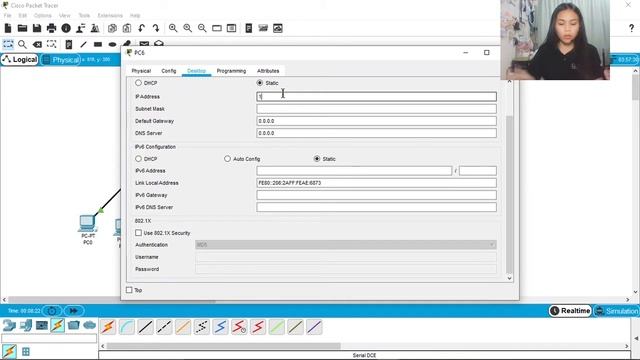Pick the Draw Ellipse tool
This screenshot has width=640, height=360.
(113, 44)
